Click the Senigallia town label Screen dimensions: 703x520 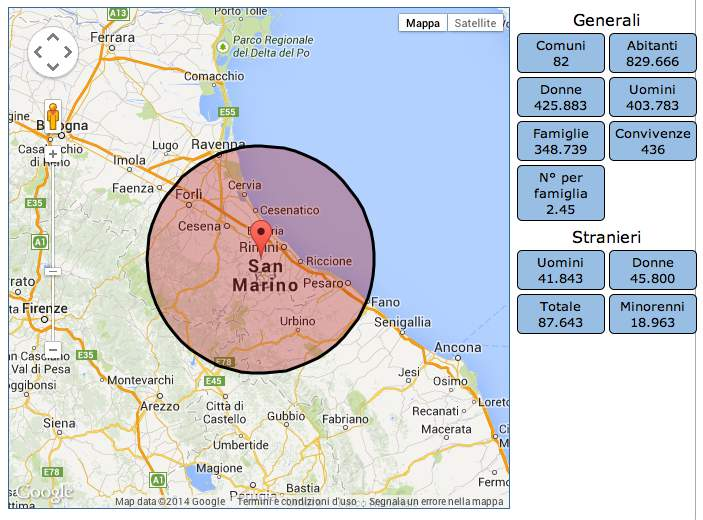click(402, 322)
